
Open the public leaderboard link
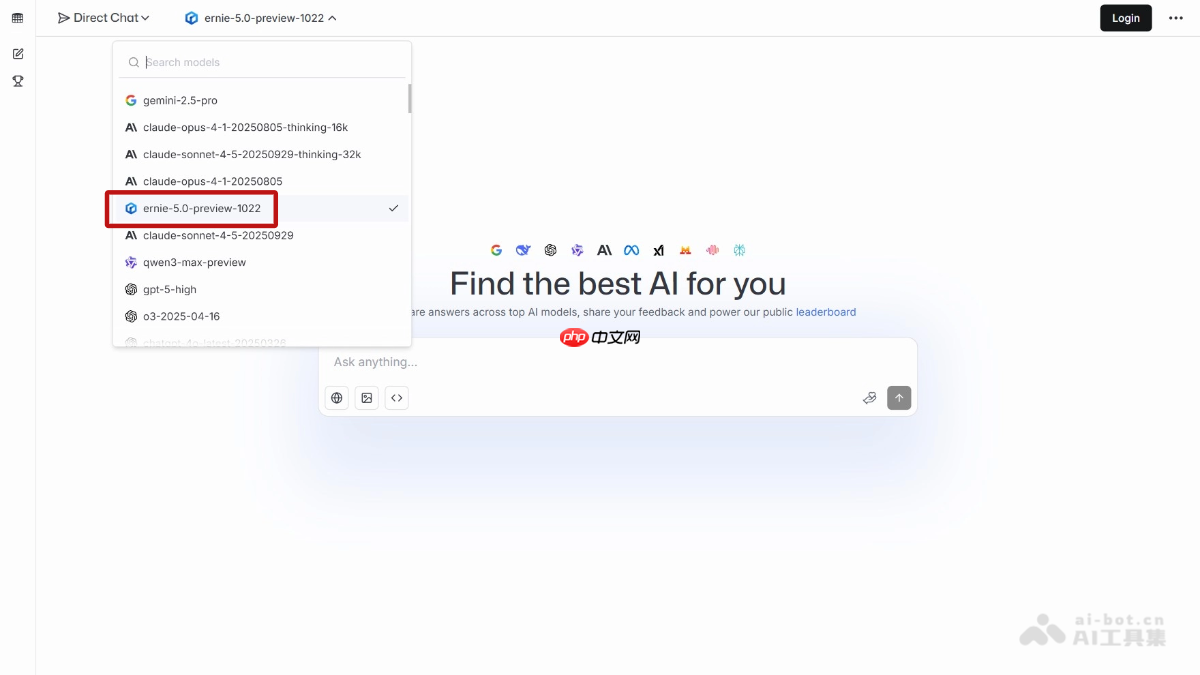[x=826, y=312]
